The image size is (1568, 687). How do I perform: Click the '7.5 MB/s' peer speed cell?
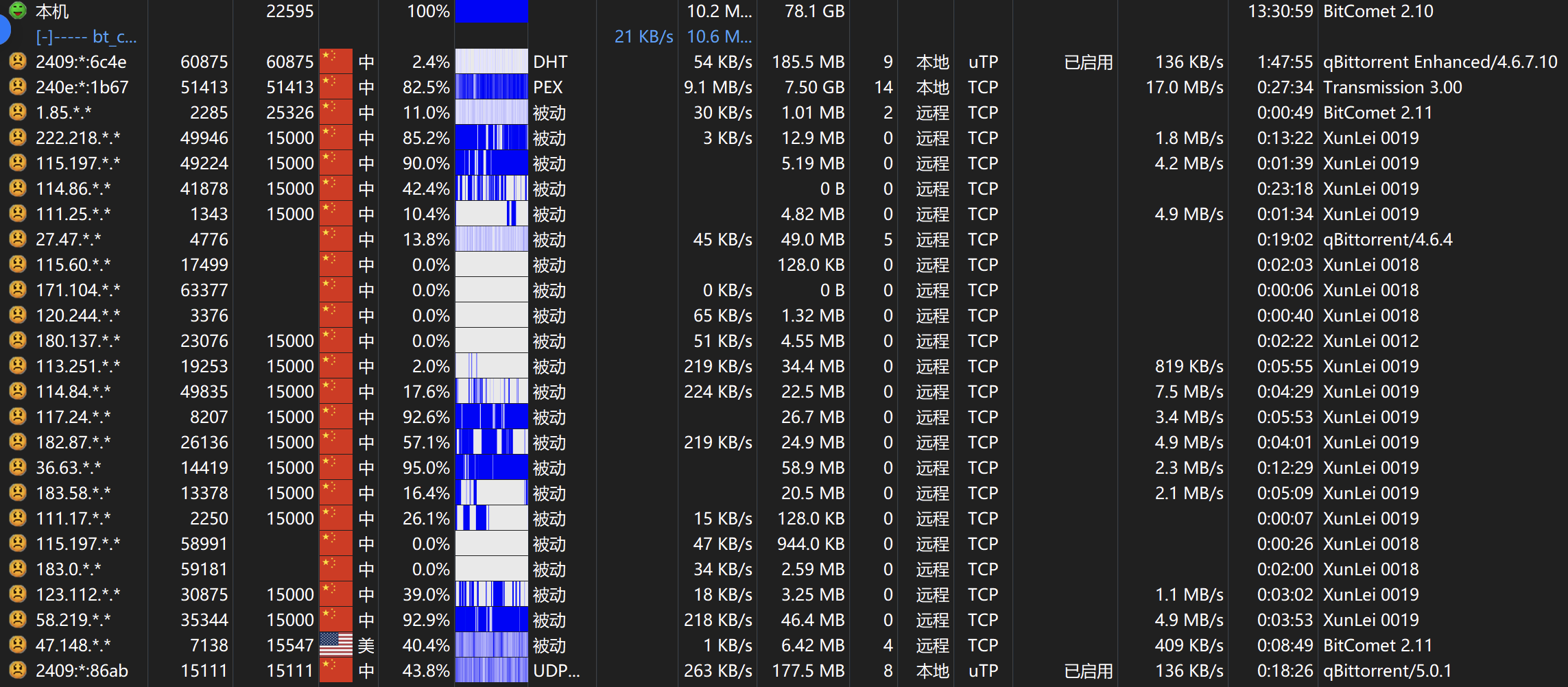point(1189,391)
